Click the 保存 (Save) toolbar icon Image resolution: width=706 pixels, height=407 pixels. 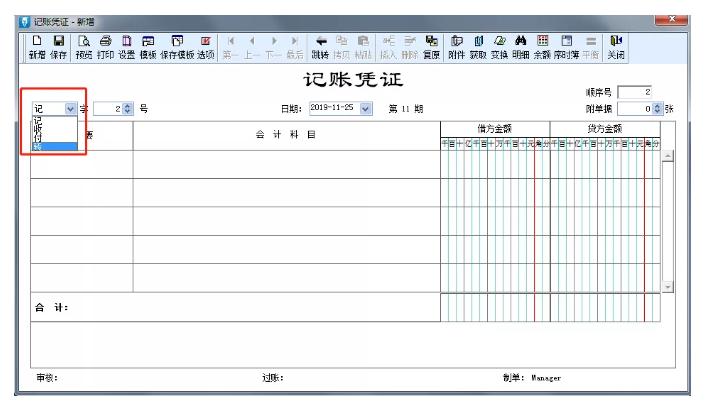click(59, 47)
